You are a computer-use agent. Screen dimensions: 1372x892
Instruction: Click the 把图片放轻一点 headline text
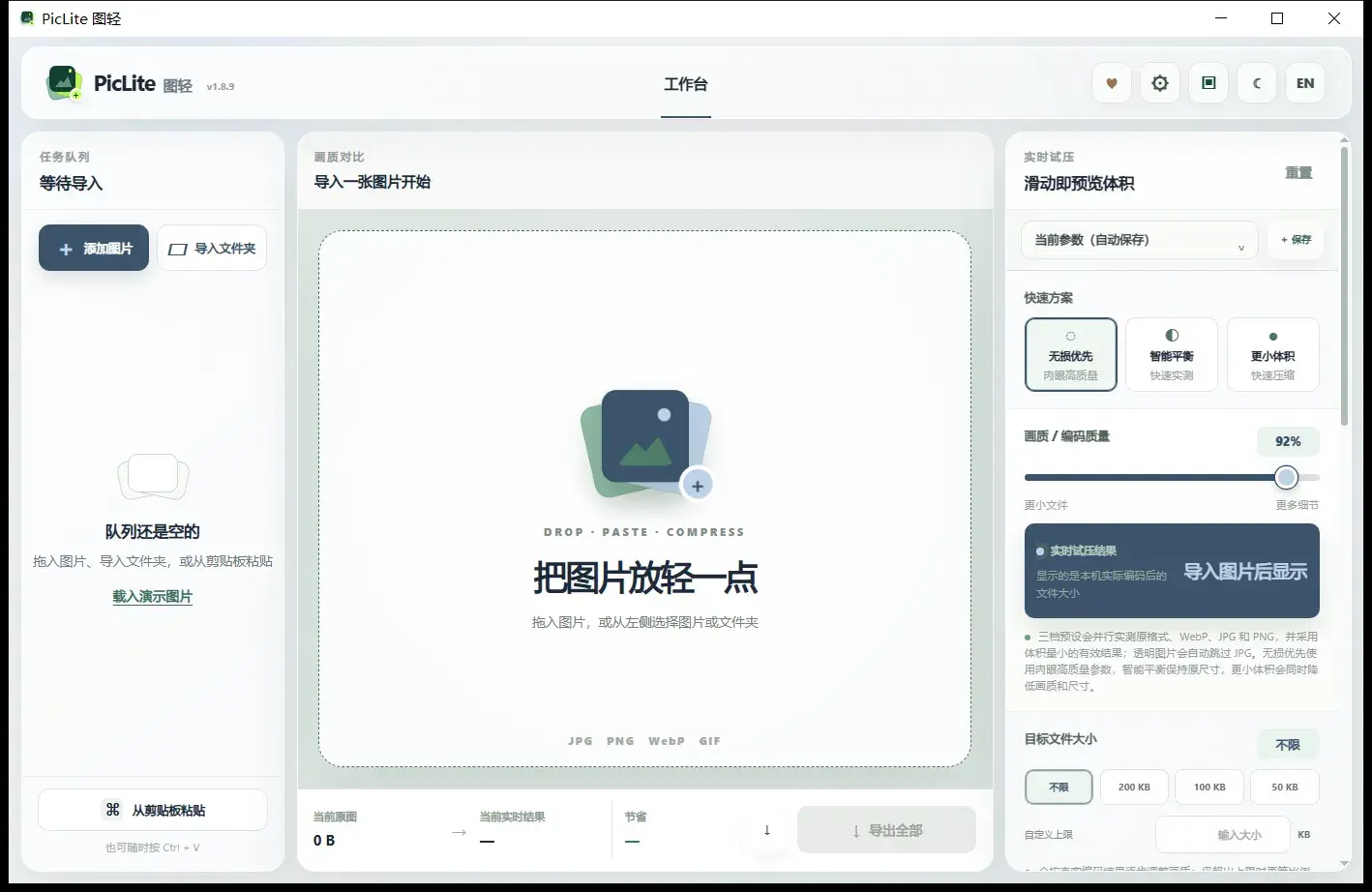click(x=645, y=578)
